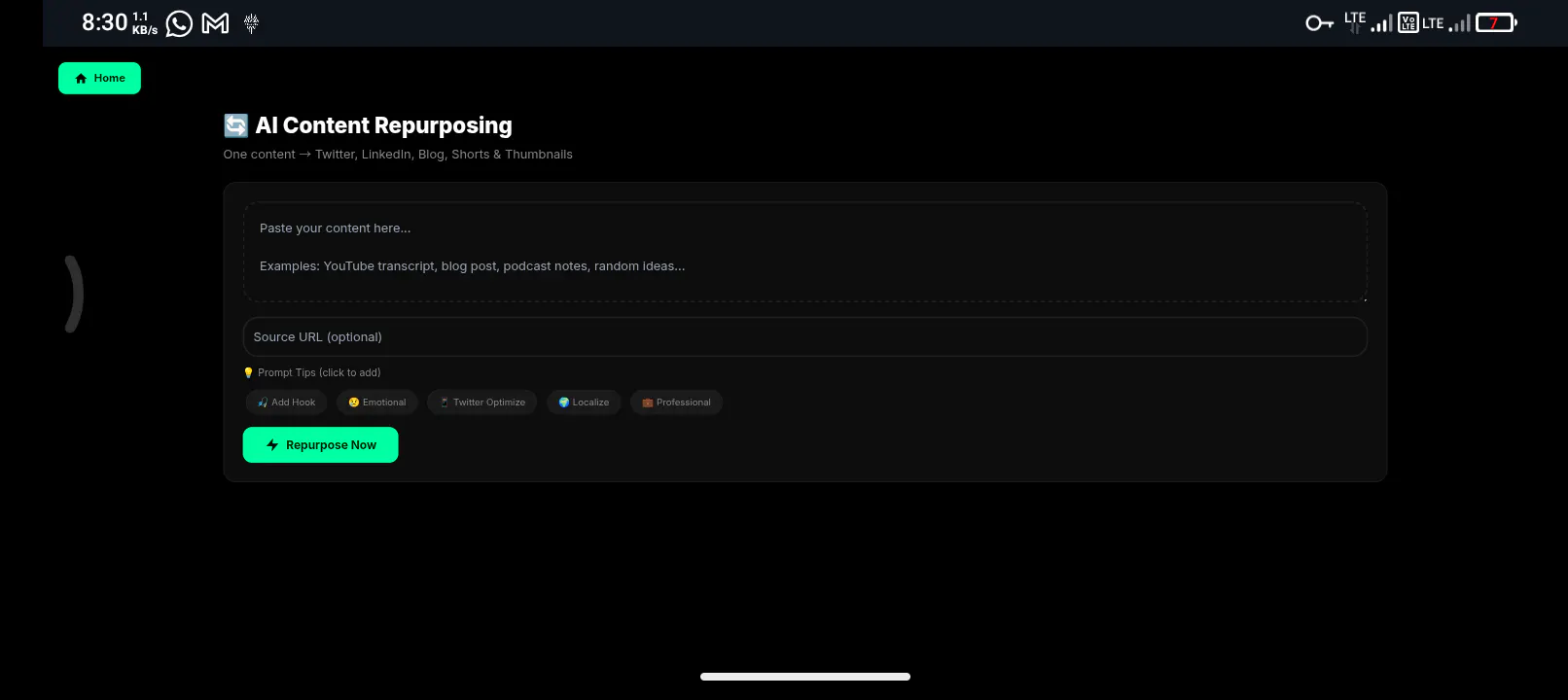Focus the 'Paste your content here' text area
Screen dimensions: 1568x700
[805, 252]
